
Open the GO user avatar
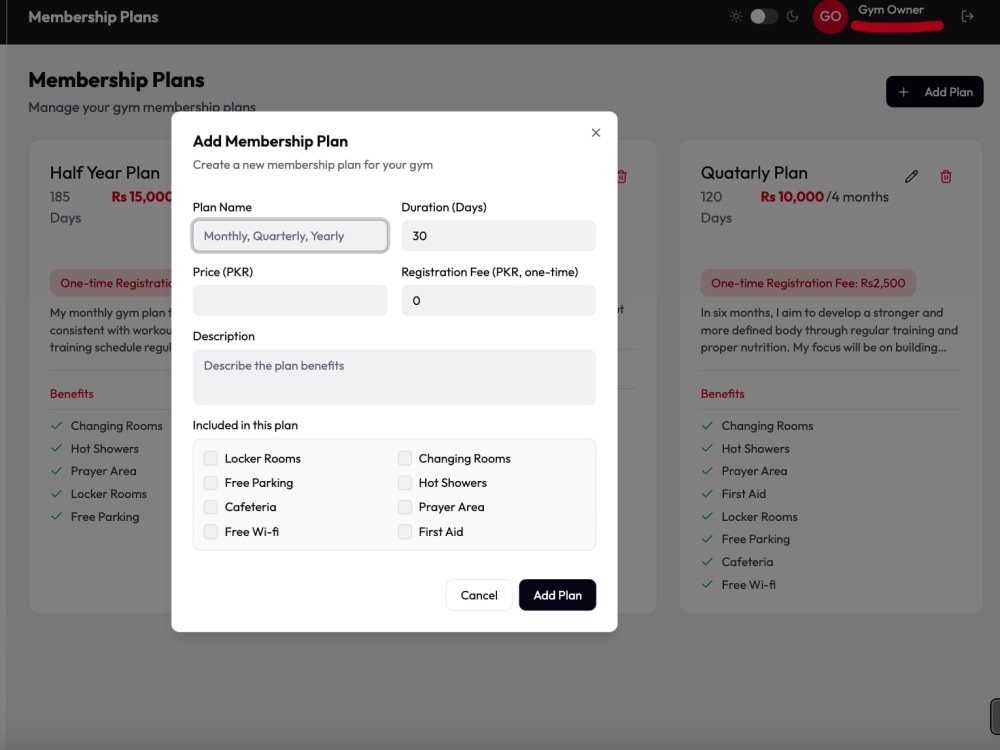[830, 17]
